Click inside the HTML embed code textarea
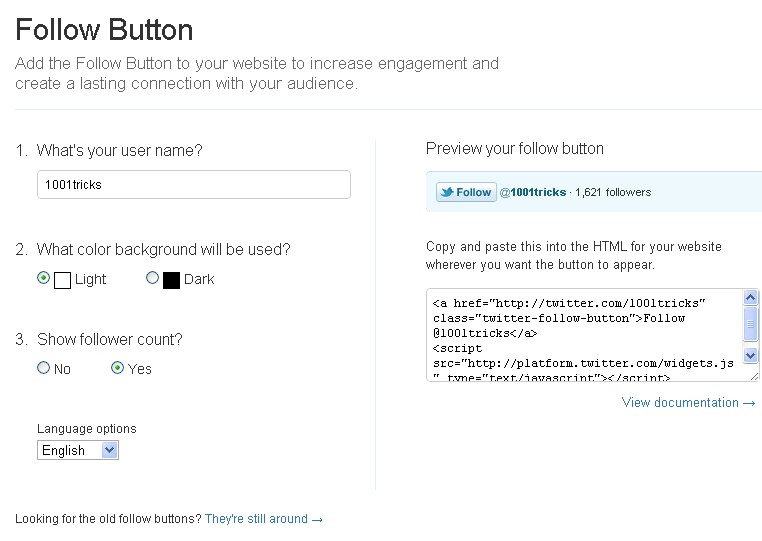Viewport: 762px width, 541px height. (x=585, y=335)
